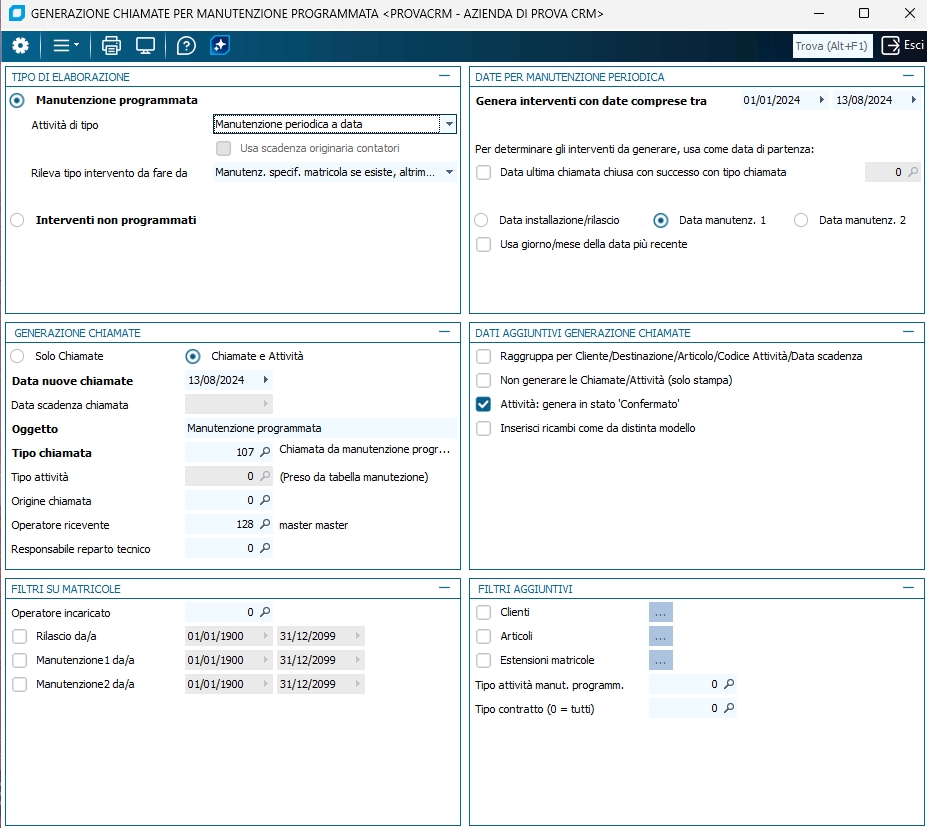The image size is (927, 828).
Task: Click the blue sparkle assistant icon
Action: point(220,46)
